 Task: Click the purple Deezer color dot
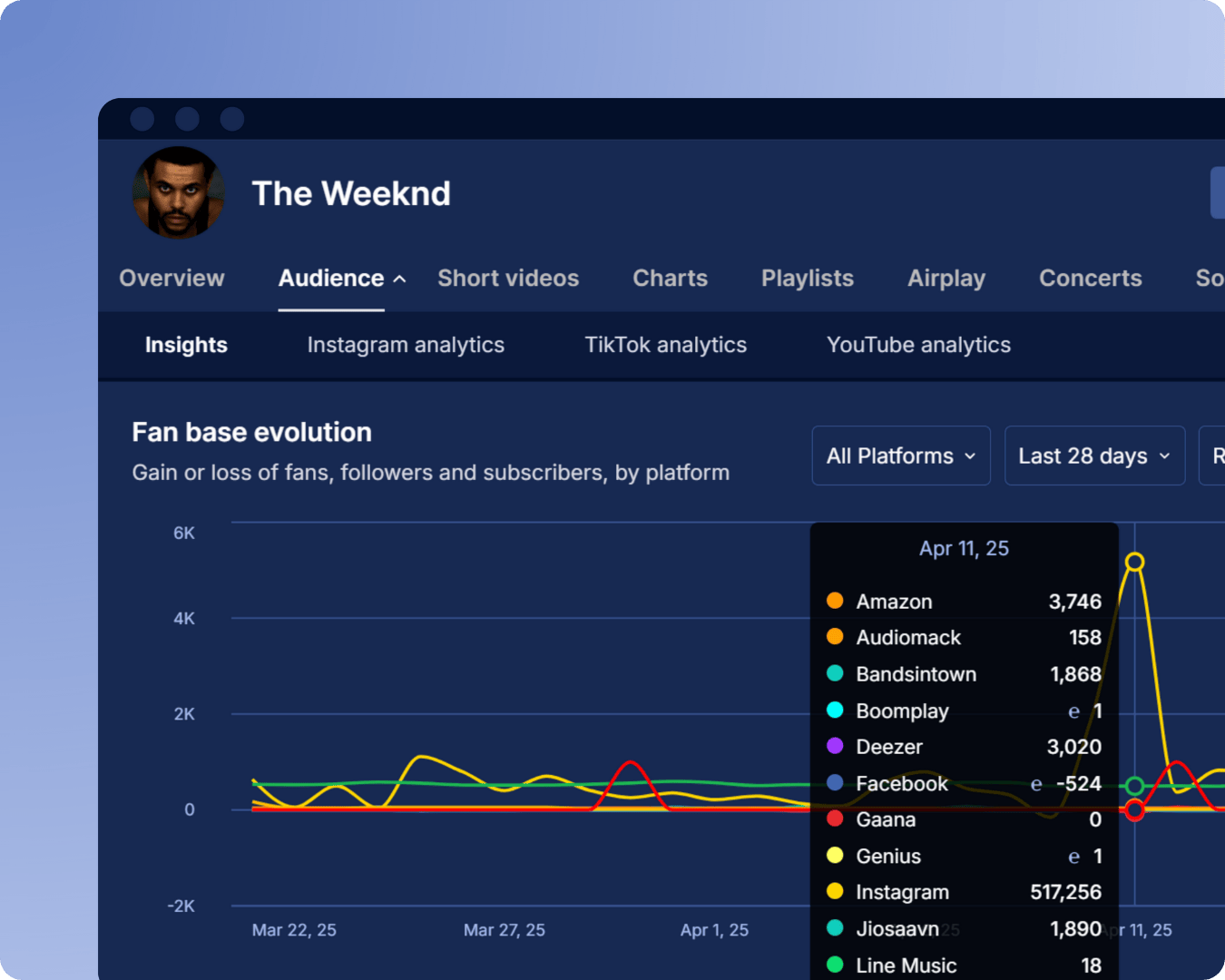pos(835,746)
